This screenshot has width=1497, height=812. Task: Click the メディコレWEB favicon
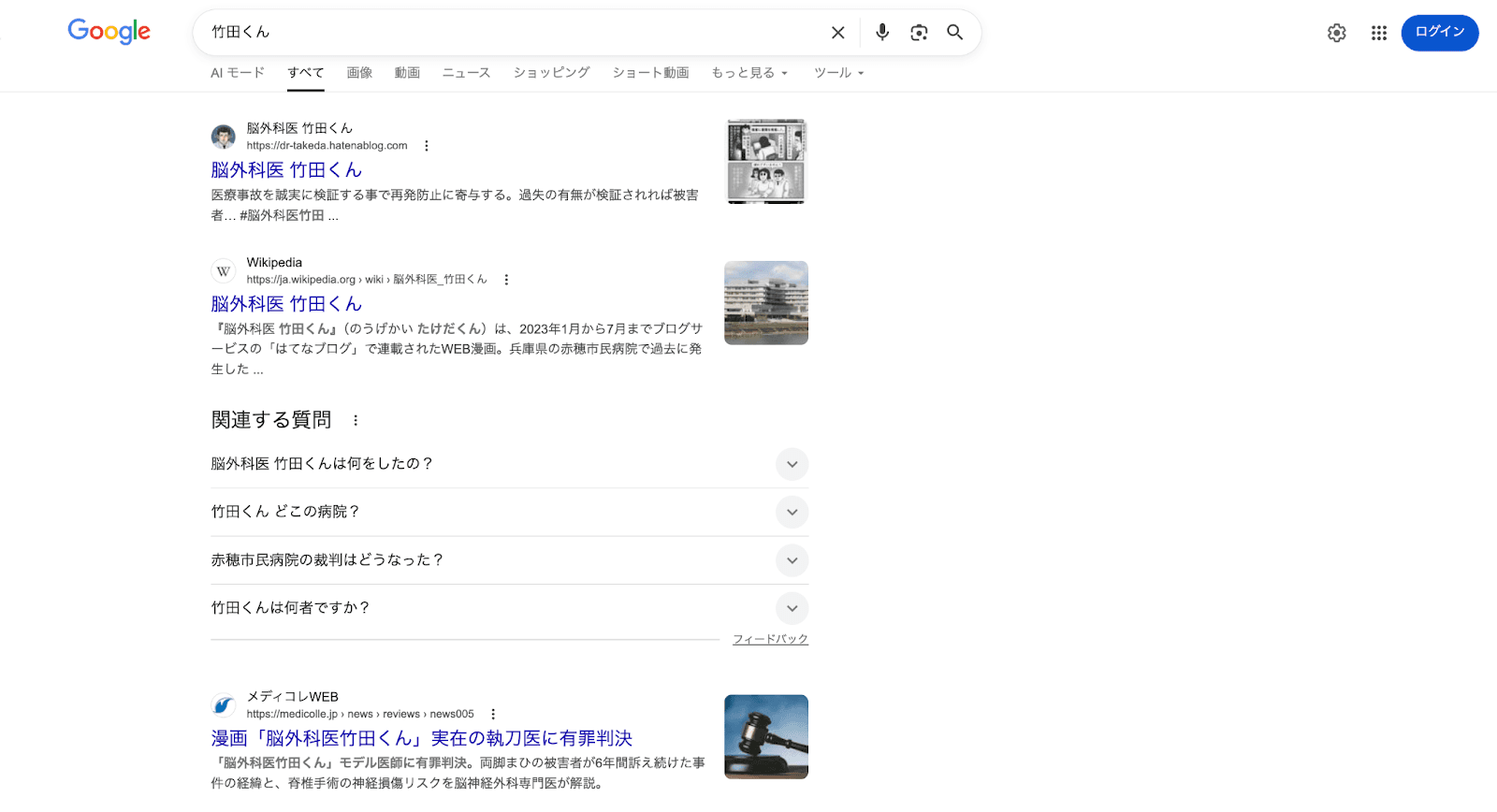click(224, 704)
